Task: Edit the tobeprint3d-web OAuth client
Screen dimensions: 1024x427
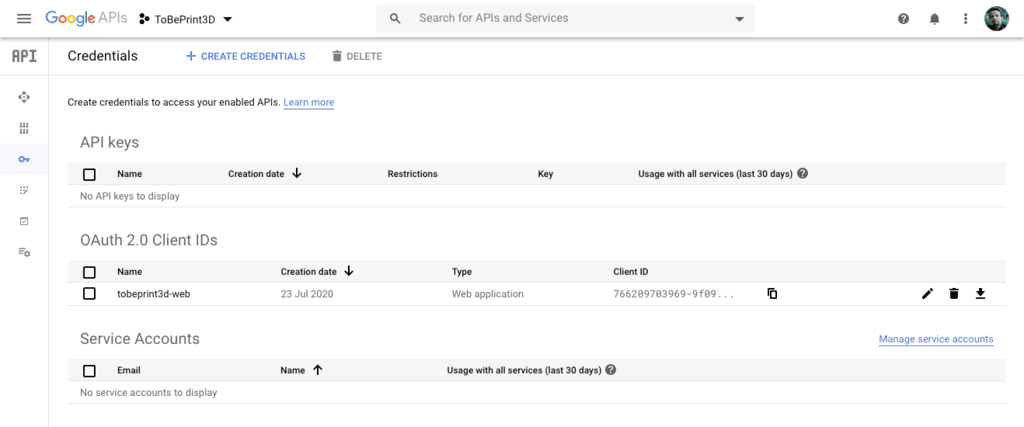Action: (928, 294)
